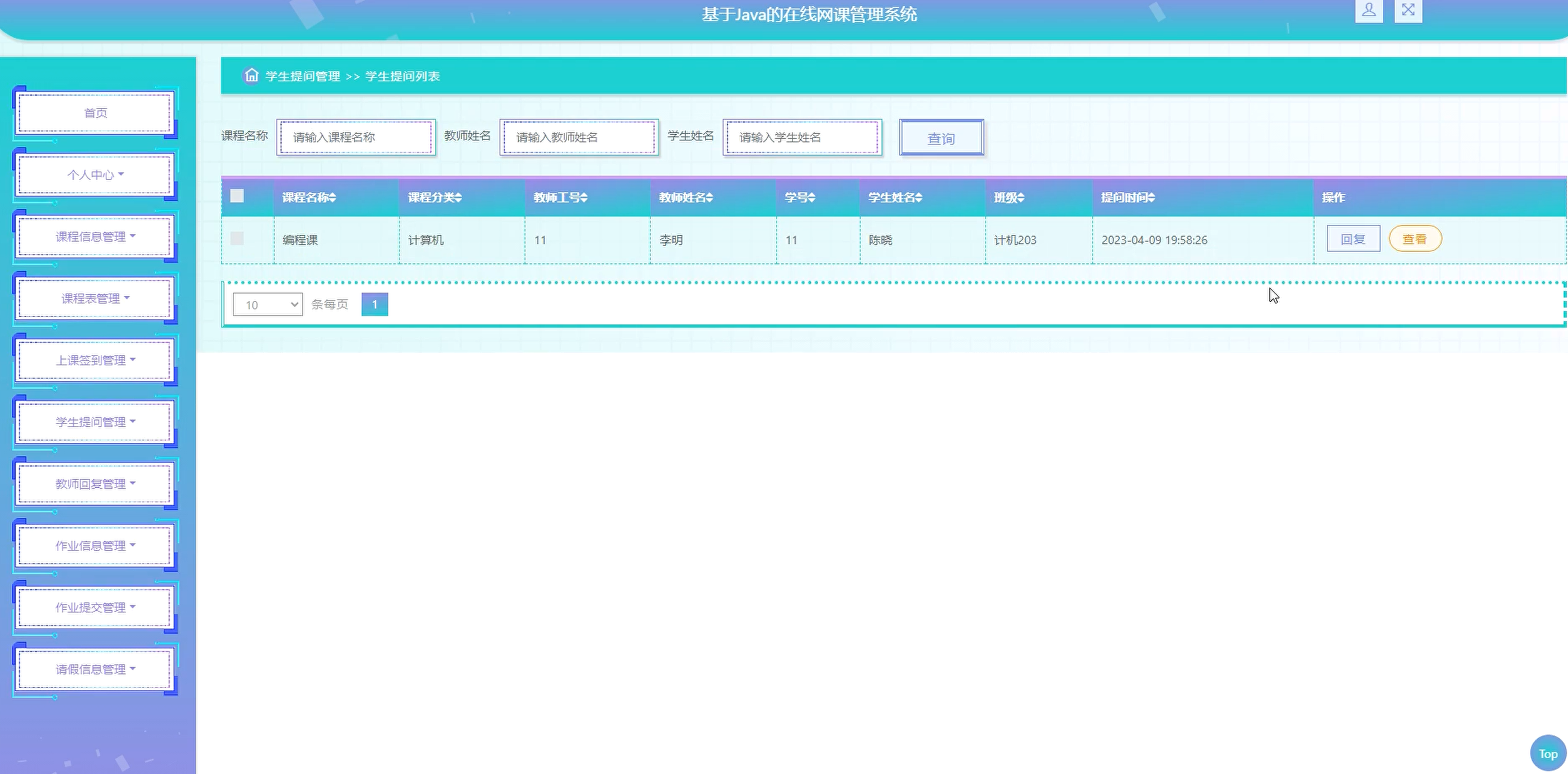
Task: Select the 2023-04-09 19:58:26 time cell
Action: tap(1203, 240)
